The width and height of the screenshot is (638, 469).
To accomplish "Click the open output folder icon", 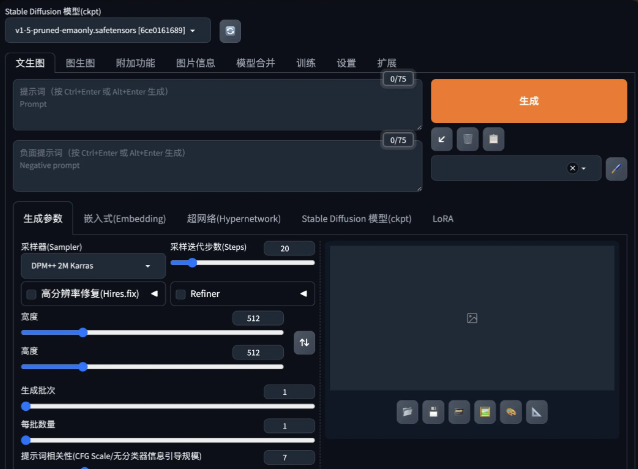I will 407,412.
